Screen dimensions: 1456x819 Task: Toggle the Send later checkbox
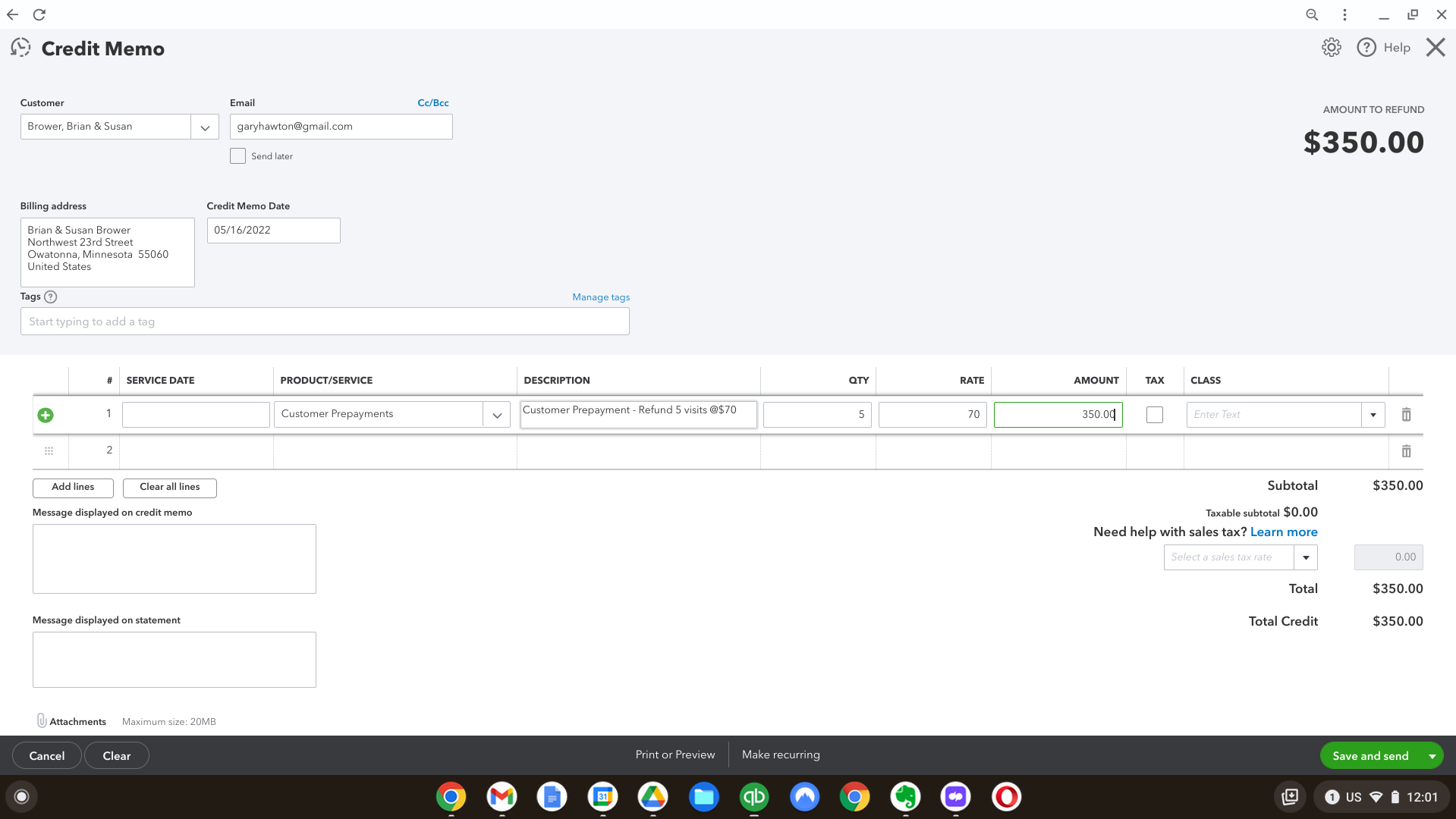tap(237, 156)
